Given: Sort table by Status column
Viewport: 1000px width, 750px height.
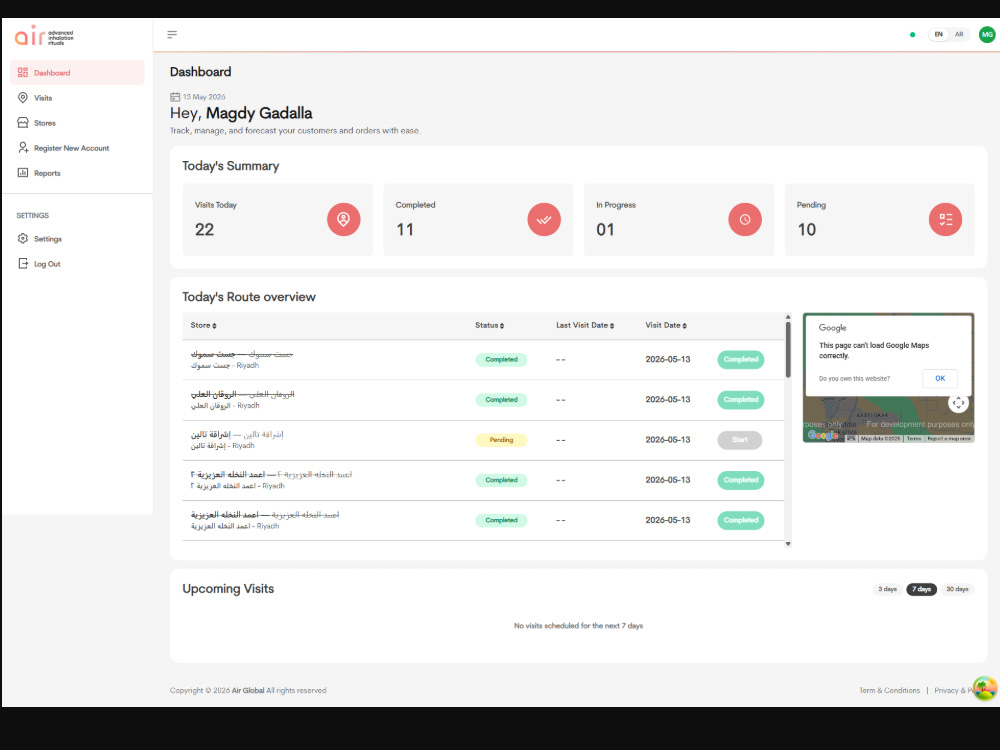Looking at the screenshot, I should [489, 325].
